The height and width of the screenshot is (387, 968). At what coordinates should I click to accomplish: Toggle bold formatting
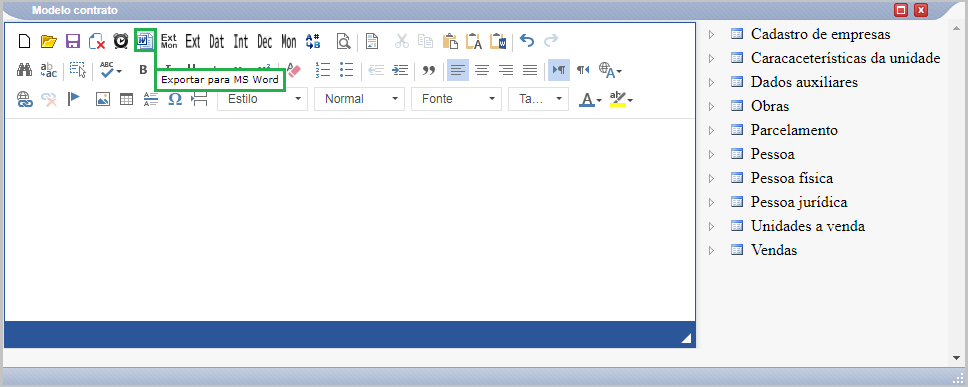click(x=143, y=70)
